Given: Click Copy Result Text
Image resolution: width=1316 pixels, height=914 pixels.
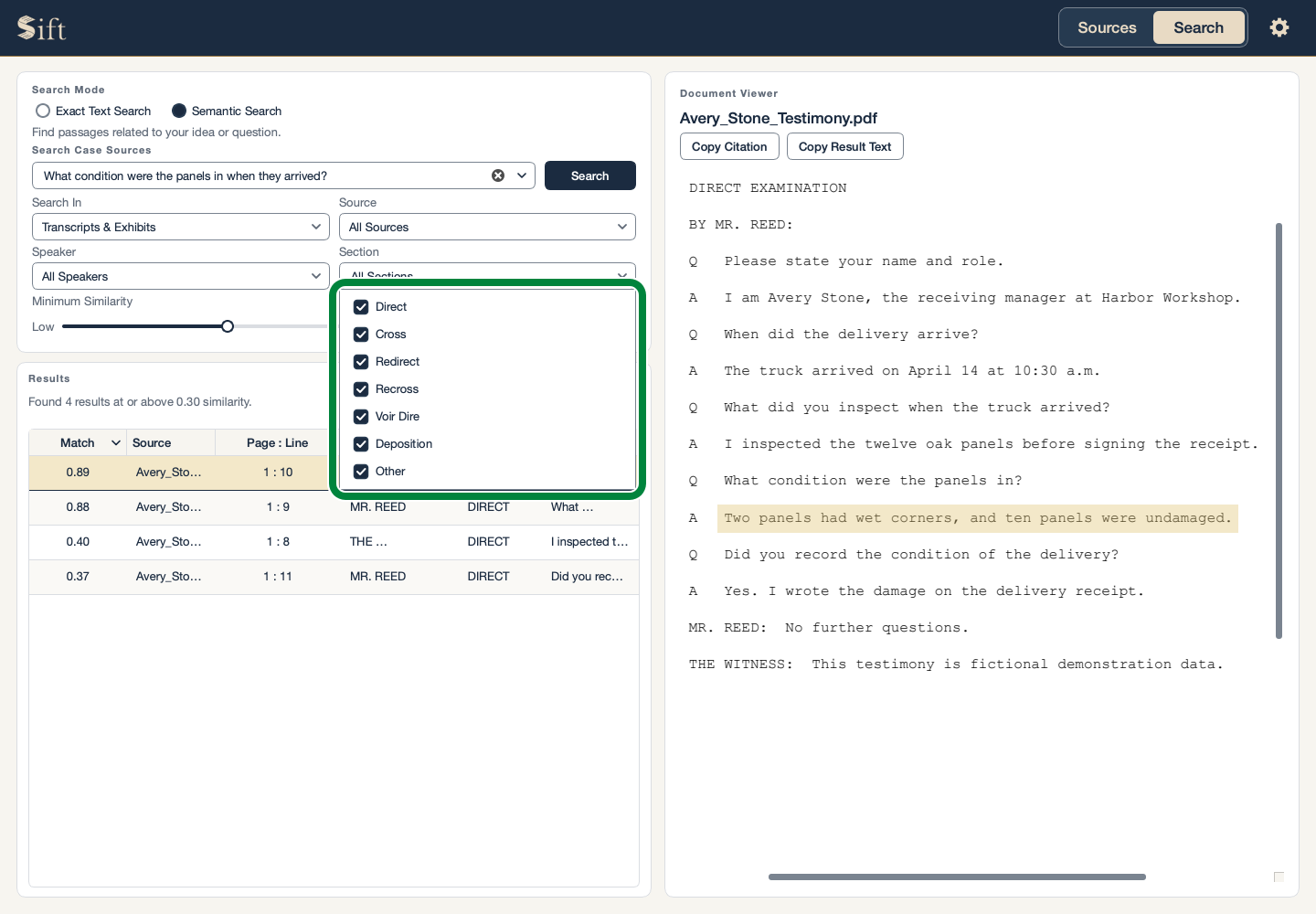Looking at the screenshot, I should coord(844,146).
